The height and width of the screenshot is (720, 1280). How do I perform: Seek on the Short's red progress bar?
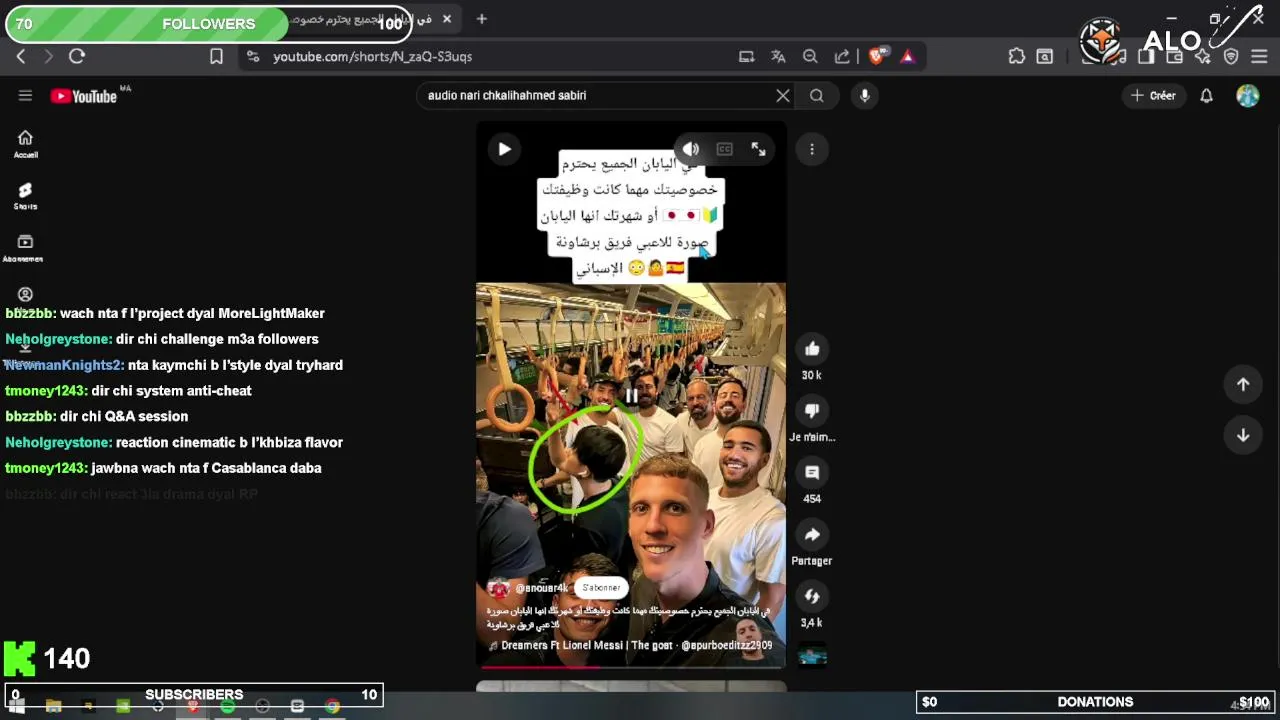[630, 666]
